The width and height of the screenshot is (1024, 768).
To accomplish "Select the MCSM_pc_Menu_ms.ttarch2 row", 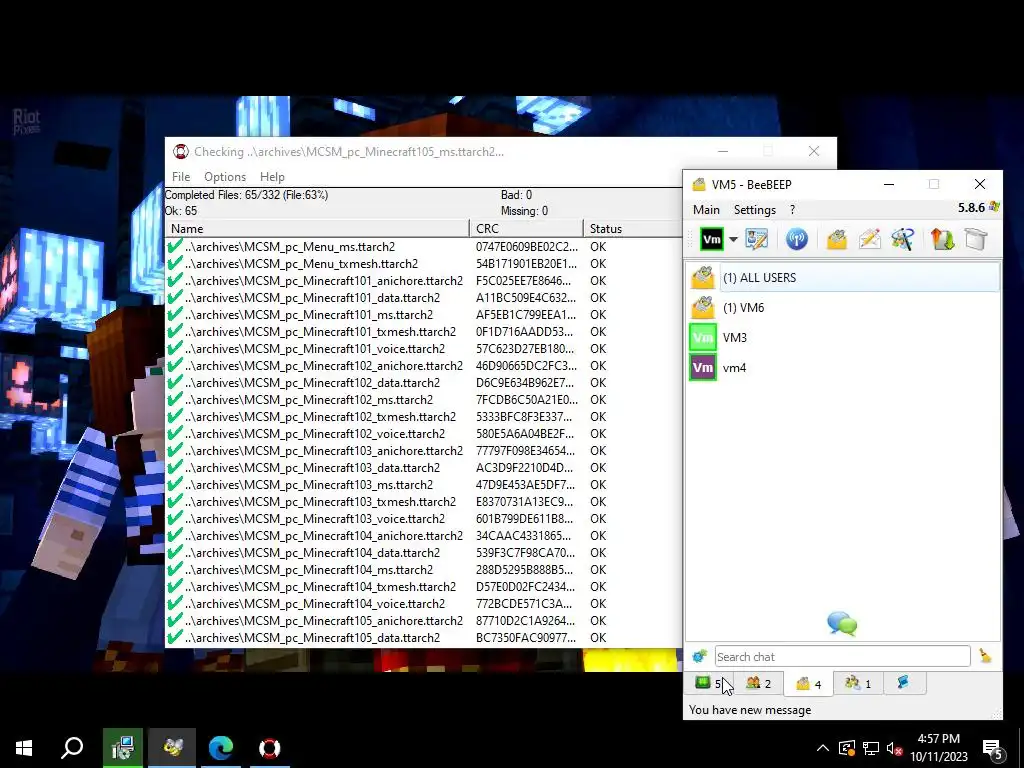I will coord(423,247).
